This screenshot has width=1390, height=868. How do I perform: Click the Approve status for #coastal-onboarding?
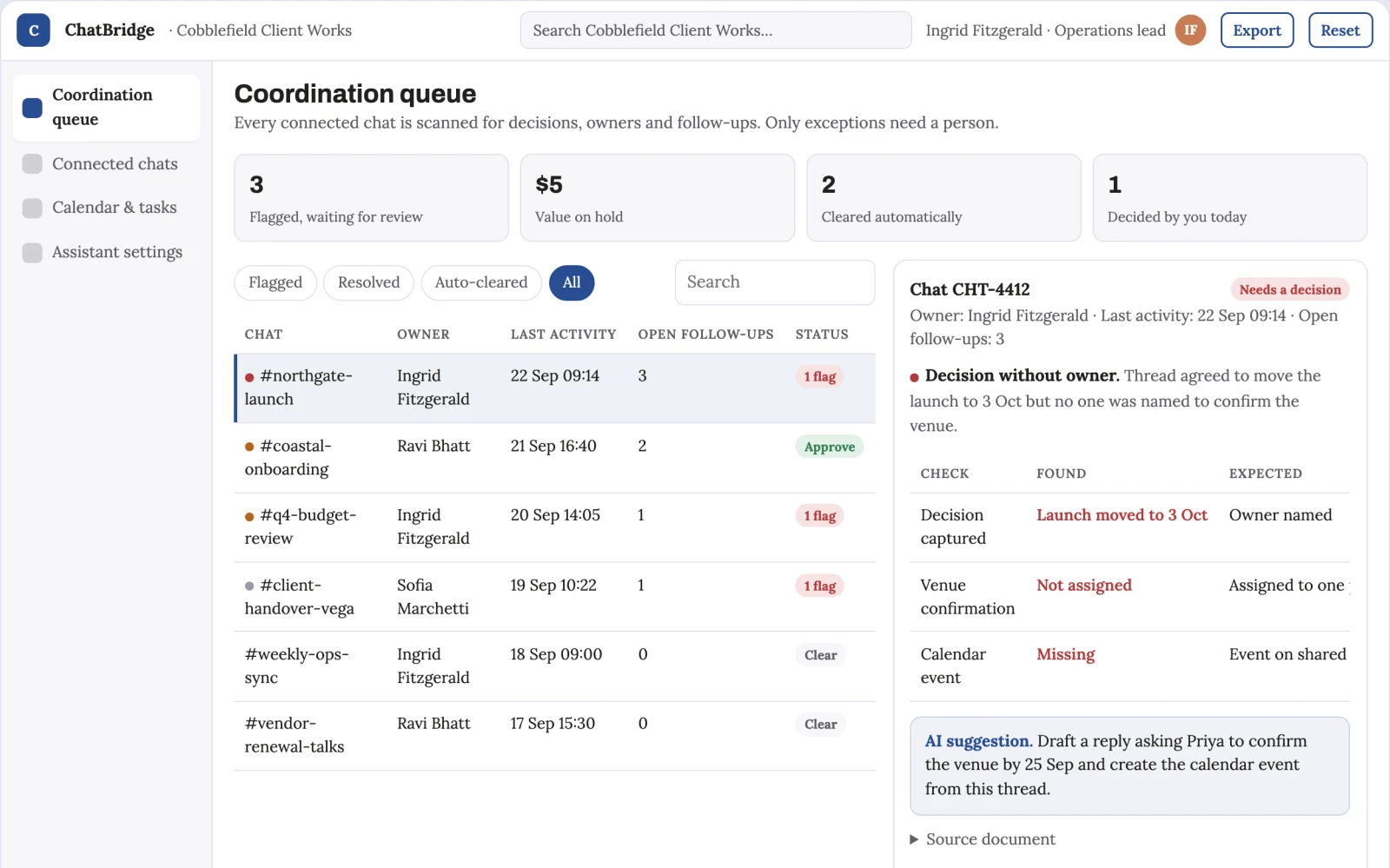click(830, 447)
